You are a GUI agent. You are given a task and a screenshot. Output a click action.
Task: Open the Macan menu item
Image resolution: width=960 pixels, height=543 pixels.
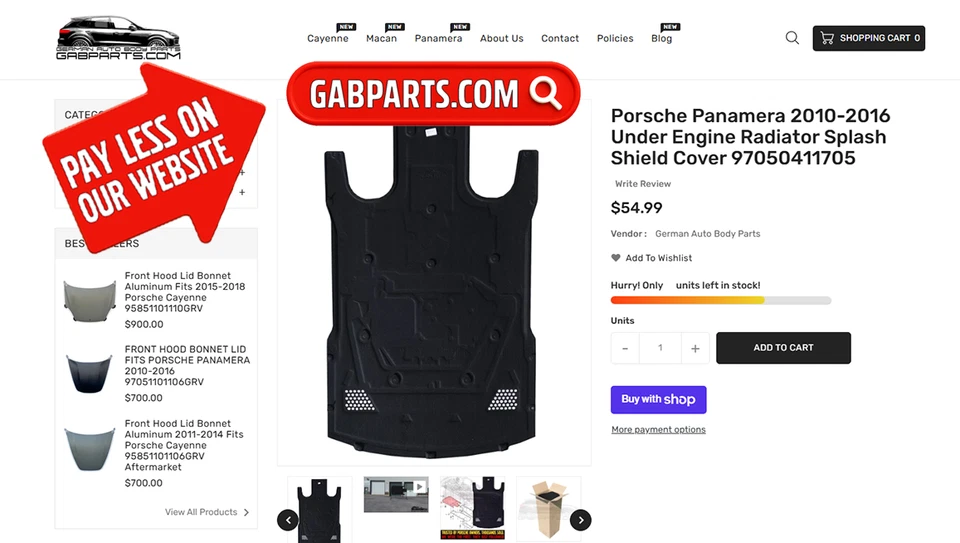click(x=381, y=38)
